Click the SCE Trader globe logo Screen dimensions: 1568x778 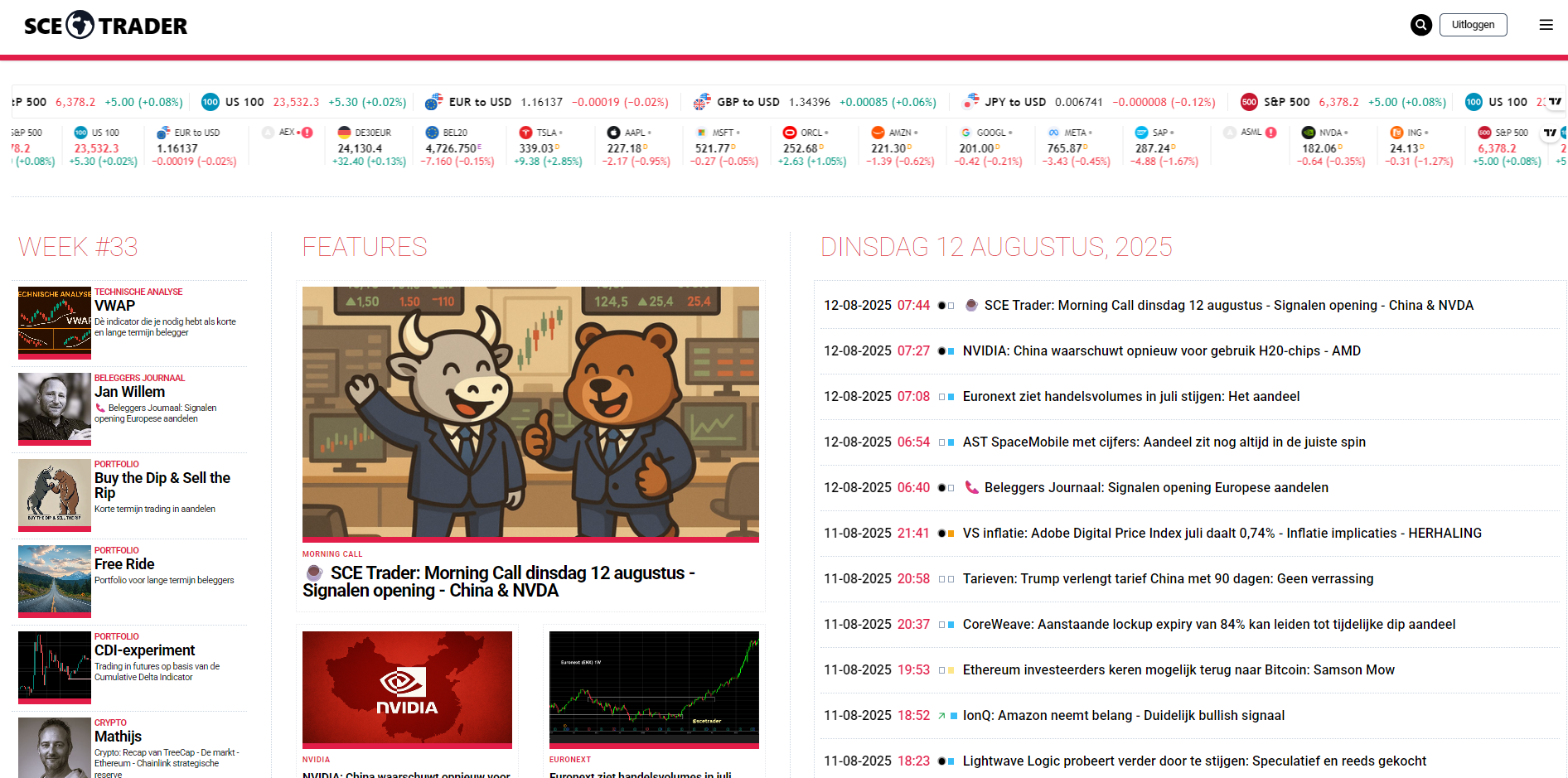click(80, 25)
